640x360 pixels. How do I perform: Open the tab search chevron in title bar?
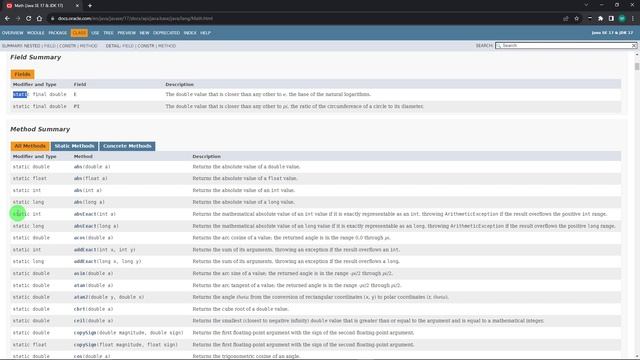[x=586, y=5]
